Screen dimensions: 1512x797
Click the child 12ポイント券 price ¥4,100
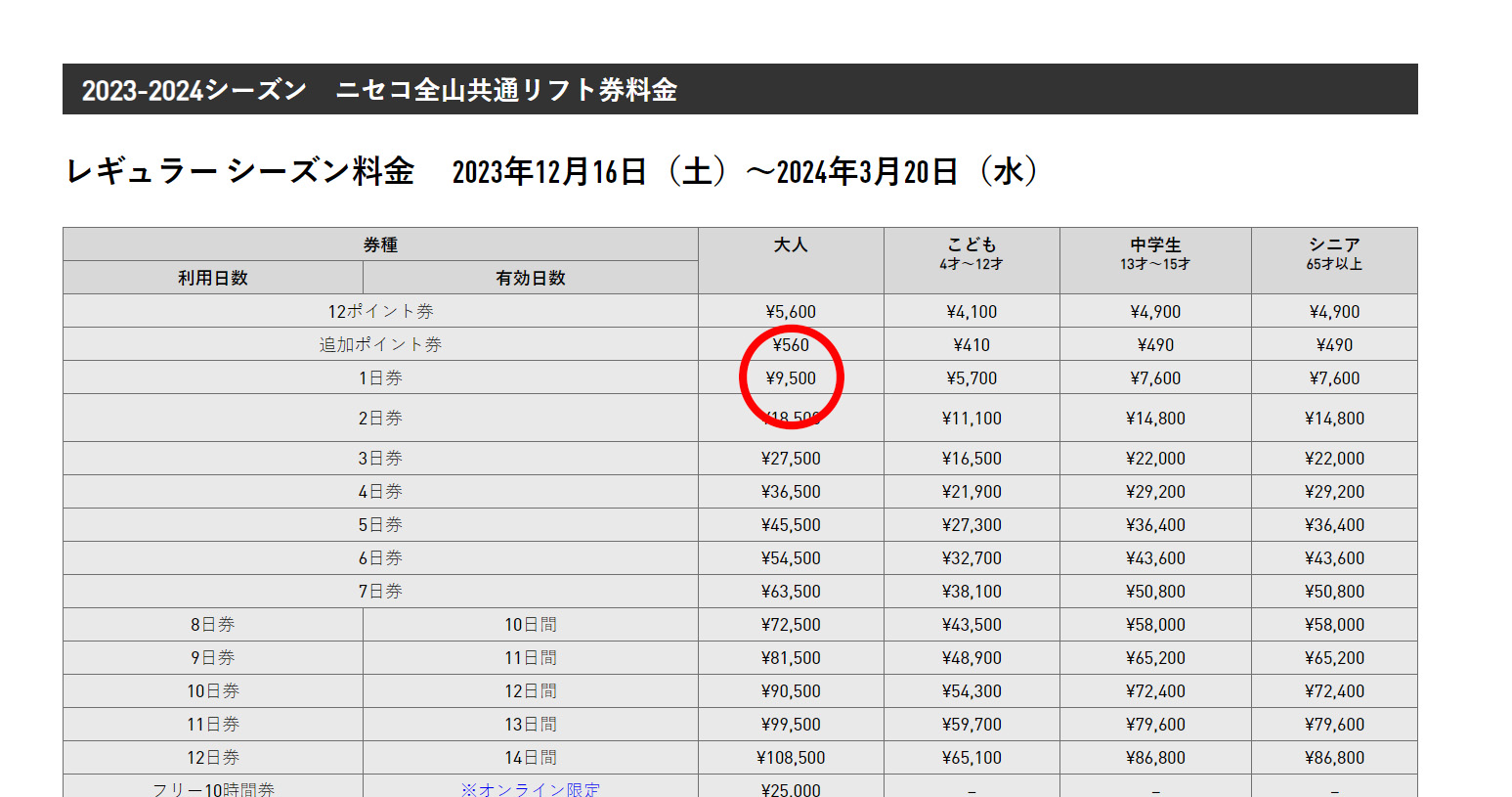click(x=972, y=312)
